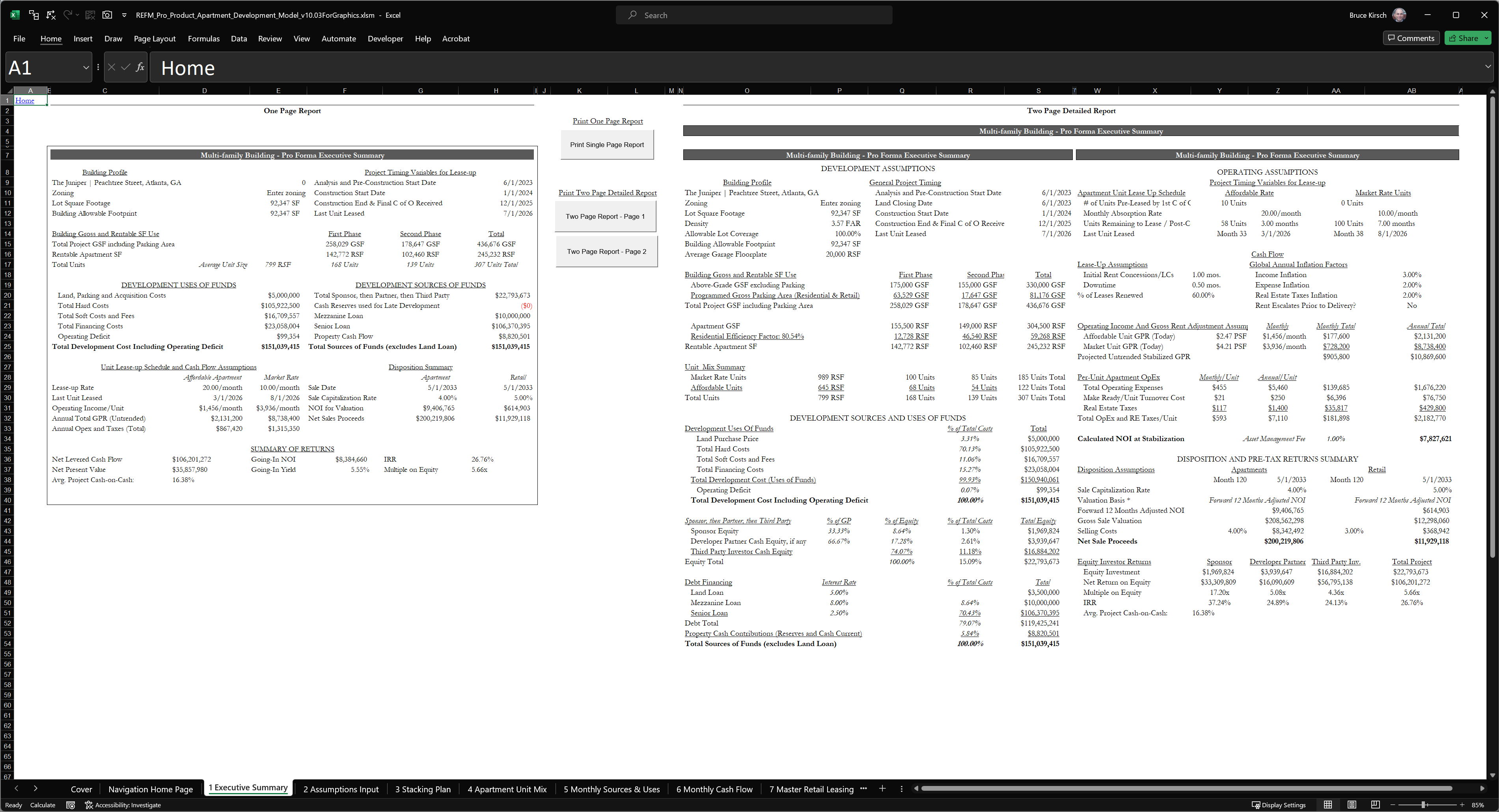Open the Comments pane button
The width and height of the screenshot is (1499, 812).
point(1411,38)
